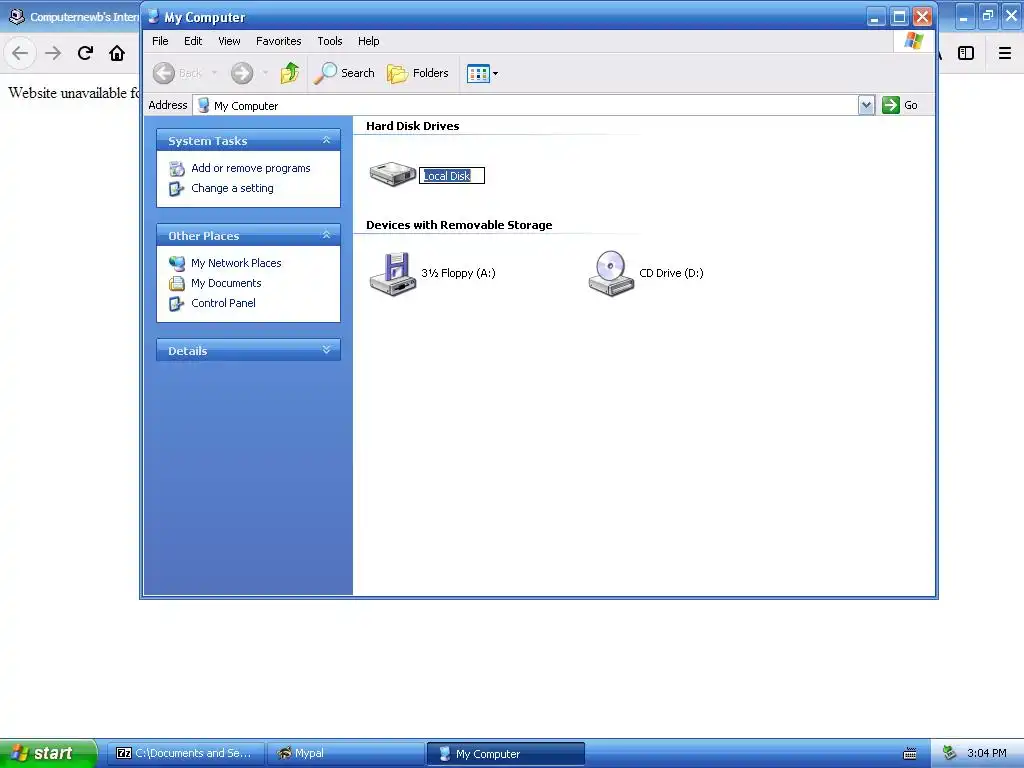Expand the Address bar dropdown

(866, 105)
